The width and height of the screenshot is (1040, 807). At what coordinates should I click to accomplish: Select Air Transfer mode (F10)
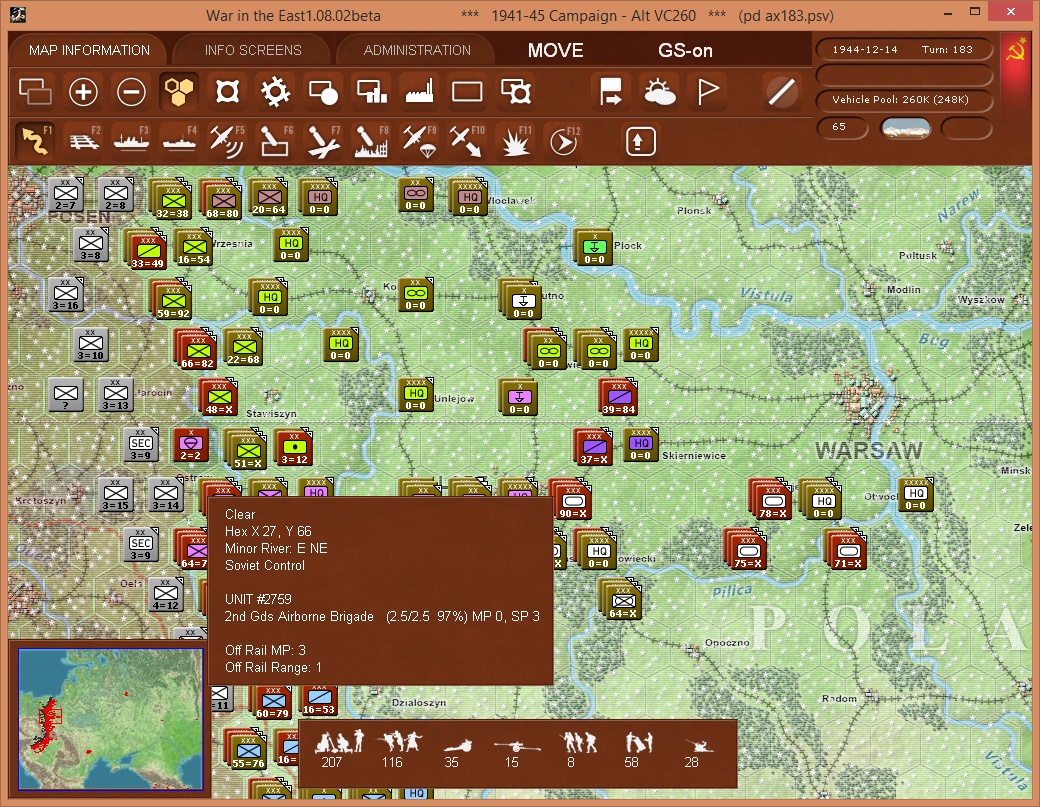(x=467, y=141)
